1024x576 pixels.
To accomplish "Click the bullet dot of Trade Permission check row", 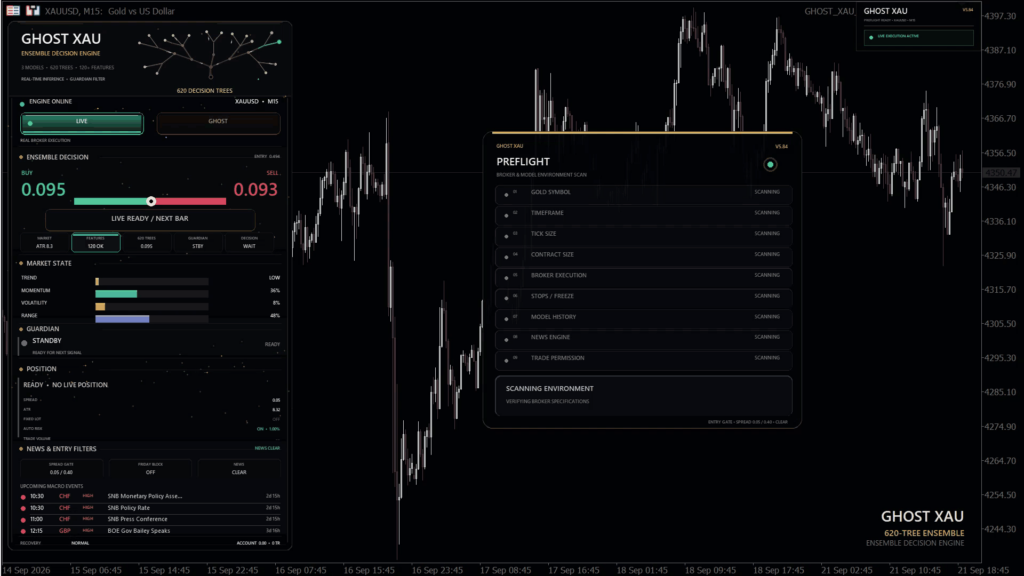I will [x=506, y=360].
